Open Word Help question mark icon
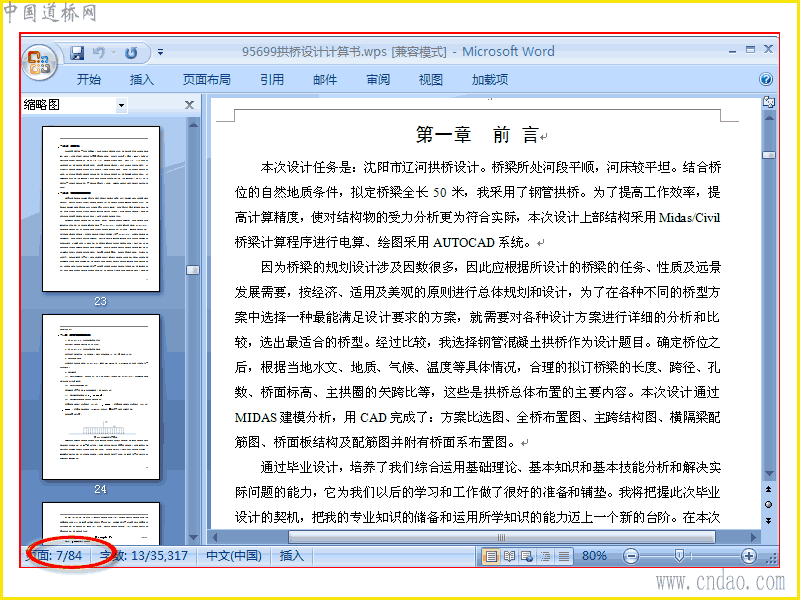 point(765,79)
